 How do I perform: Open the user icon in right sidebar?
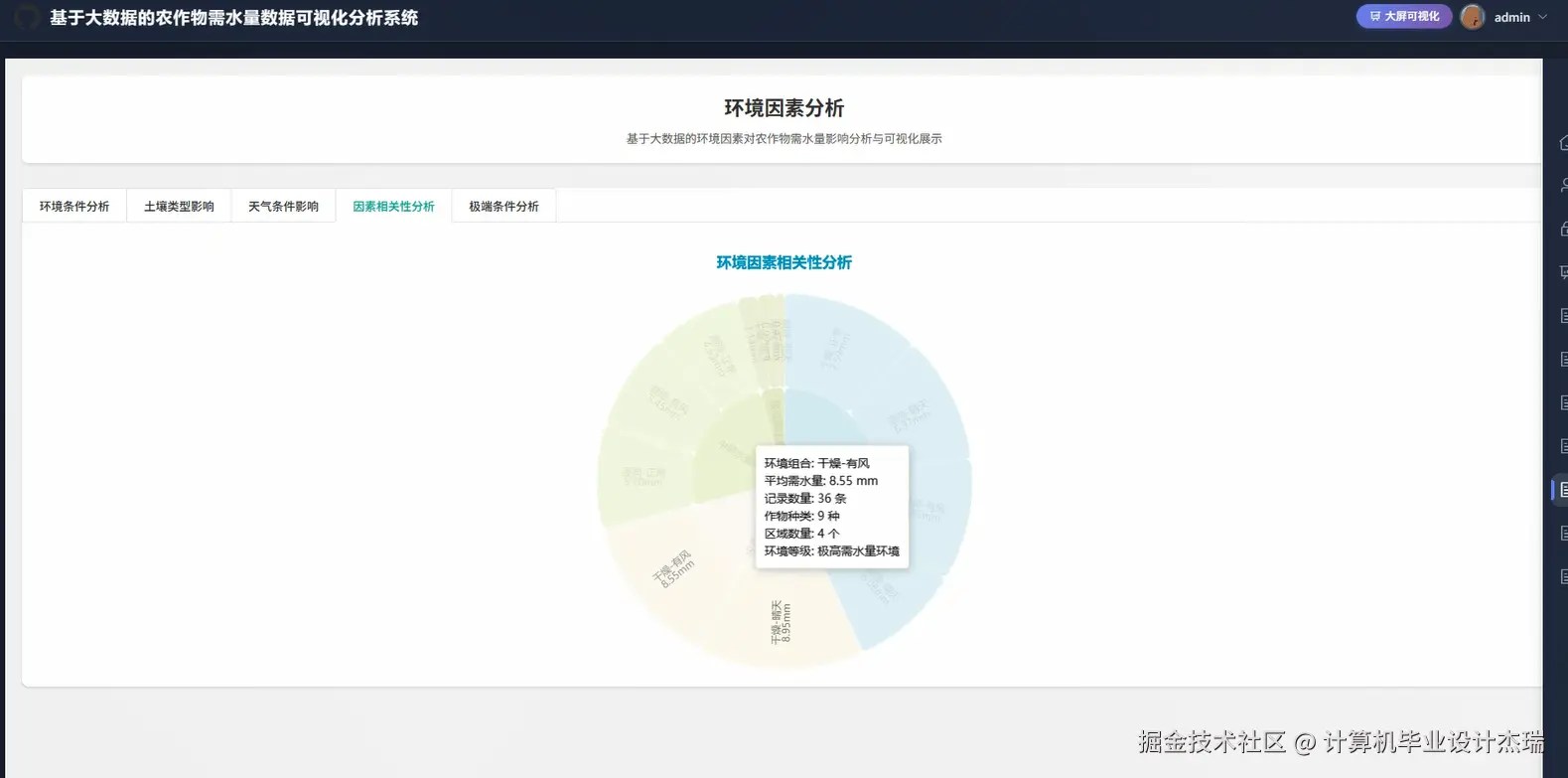1563,185
